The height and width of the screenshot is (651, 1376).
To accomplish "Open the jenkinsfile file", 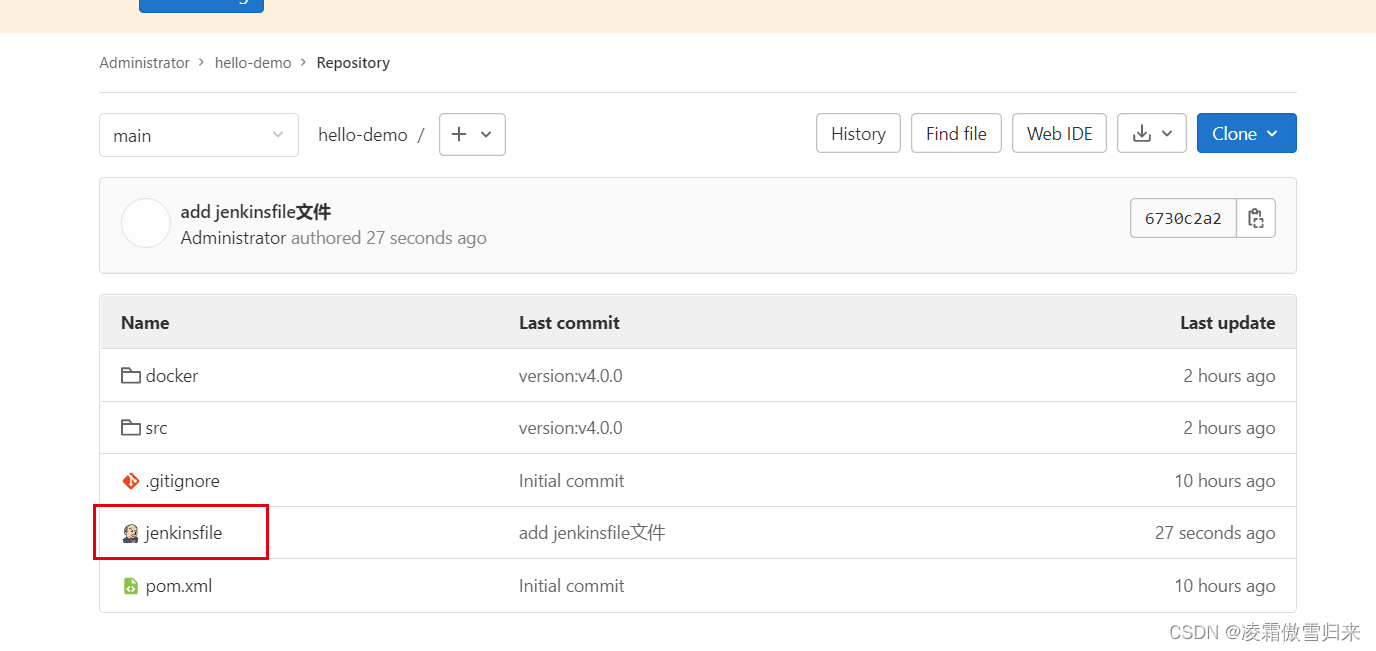I will point(183,533).
